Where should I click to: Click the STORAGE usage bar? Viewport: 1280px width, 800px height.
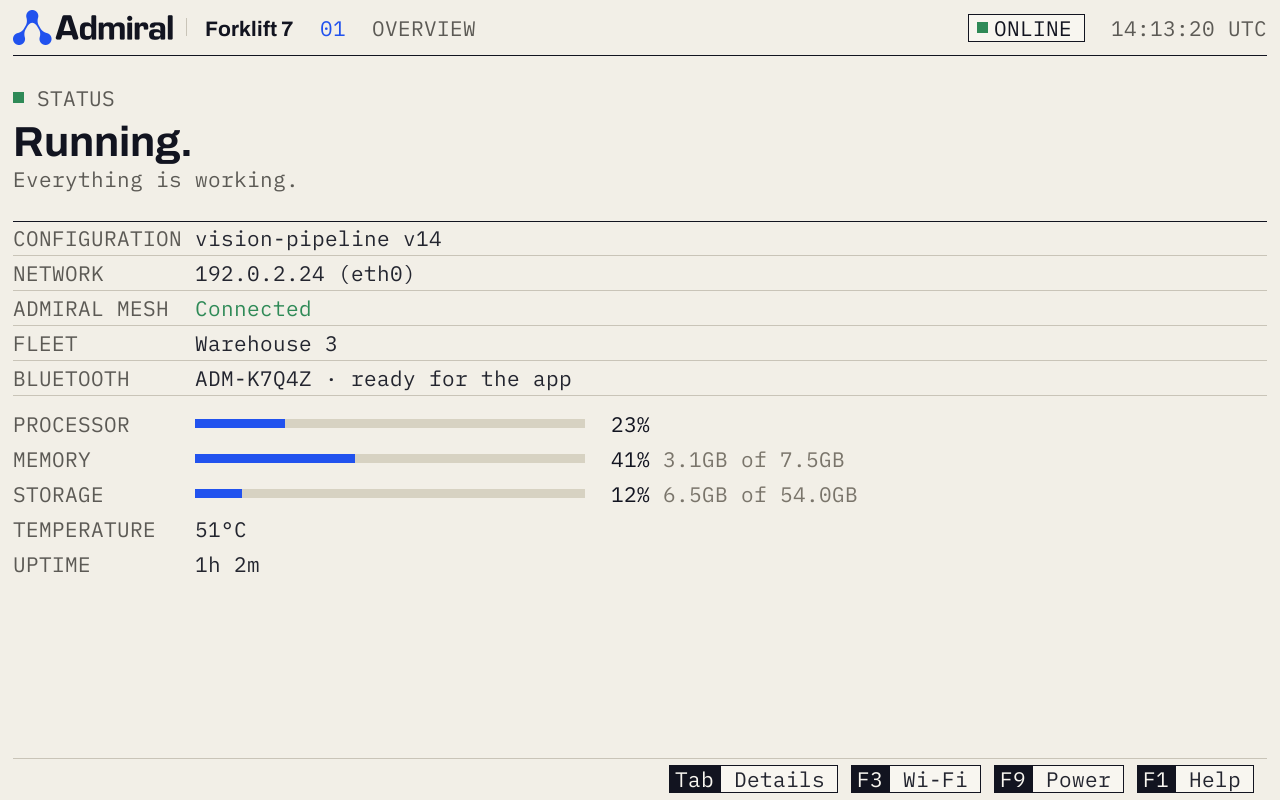390,494
